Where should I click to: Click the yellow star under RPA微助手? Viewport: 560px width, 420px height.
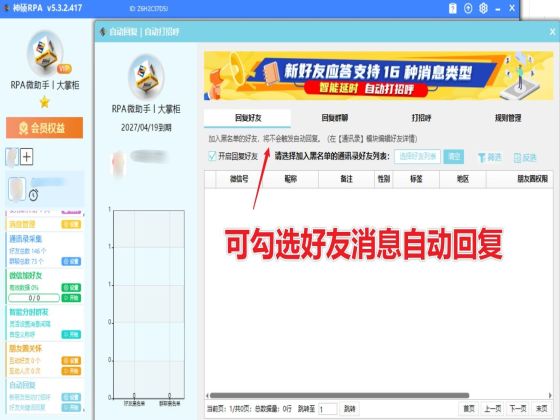45,102
